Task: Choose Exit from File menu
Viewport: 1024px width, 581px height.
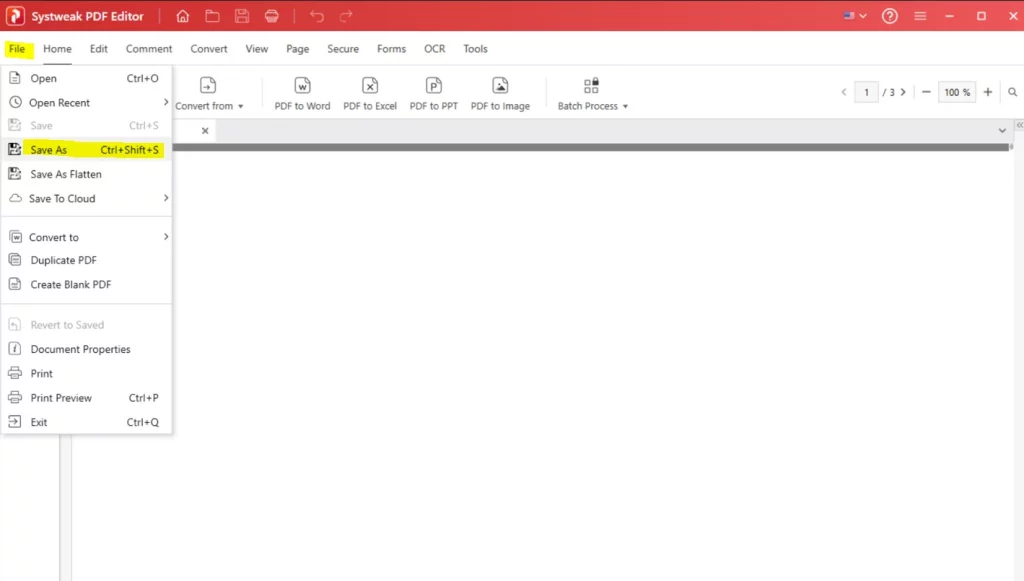Action: click(x=86, y=422)
